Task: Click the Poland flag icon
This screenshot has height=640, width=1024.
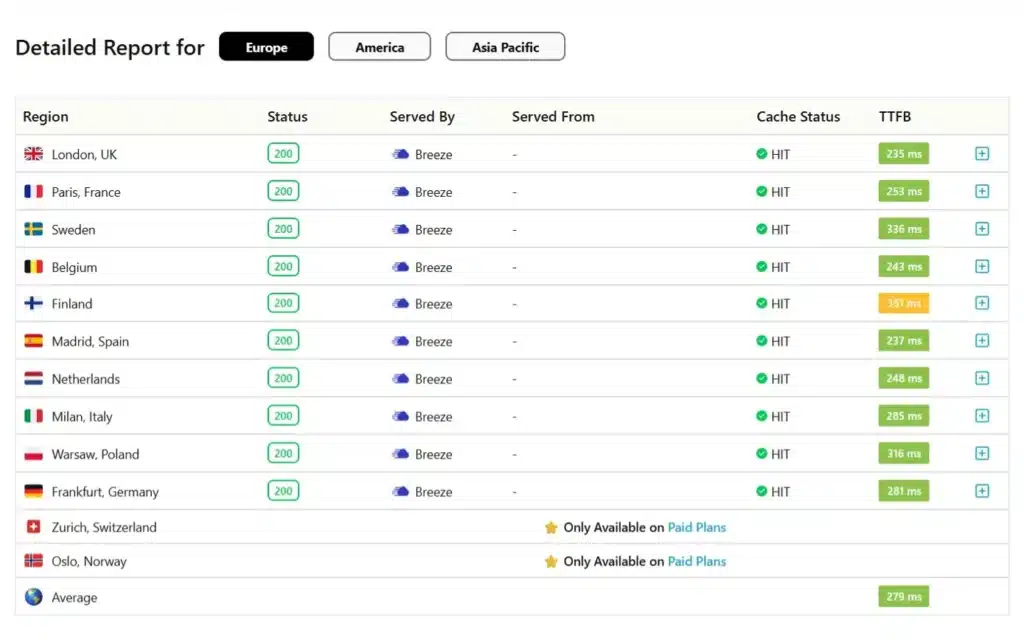Action: point(33,453)
